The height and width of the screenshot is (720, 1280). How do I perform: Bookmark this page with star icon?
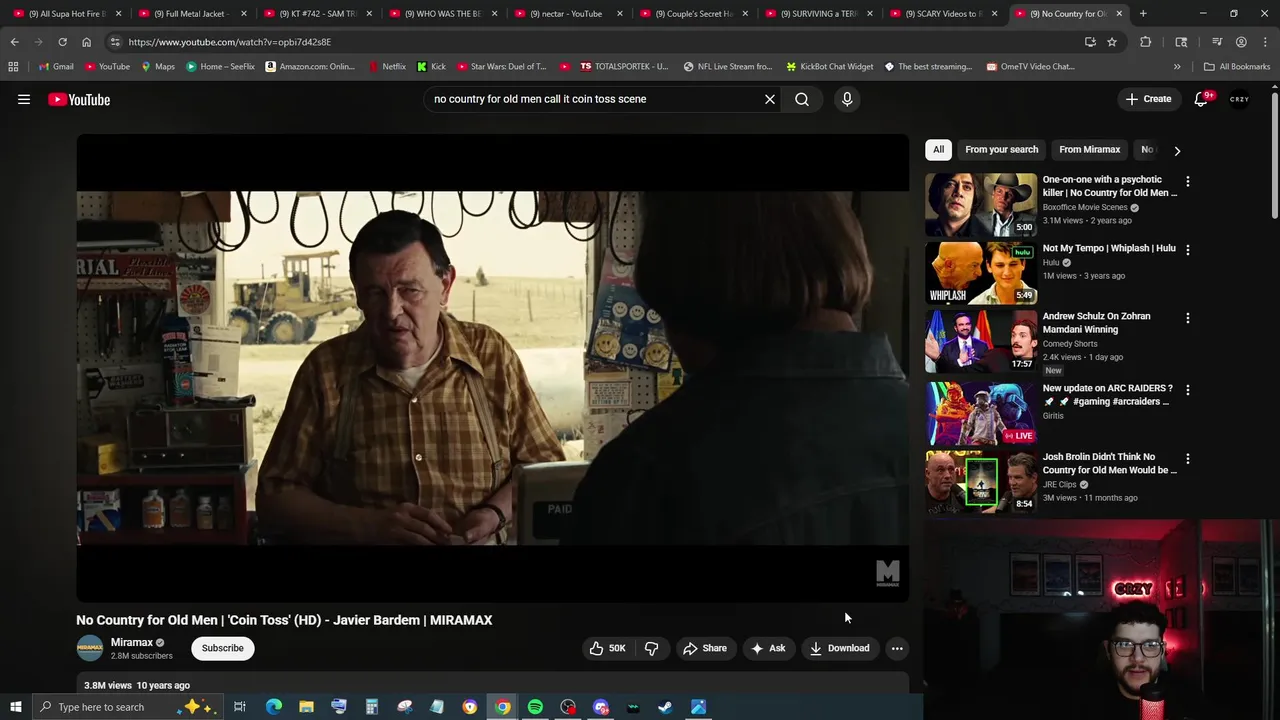(1112, 42)
